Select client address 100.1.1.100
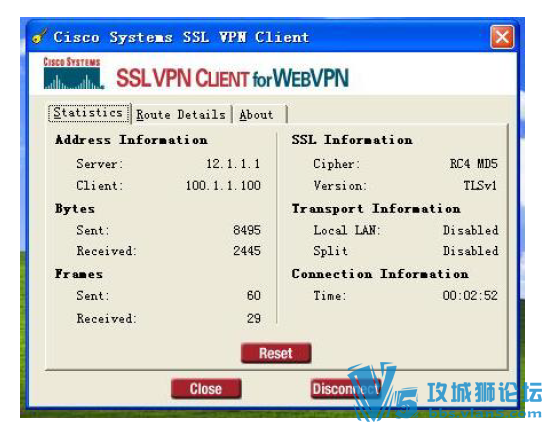The height and width of the screenshot is (427, 547). (x=223, y=185)
